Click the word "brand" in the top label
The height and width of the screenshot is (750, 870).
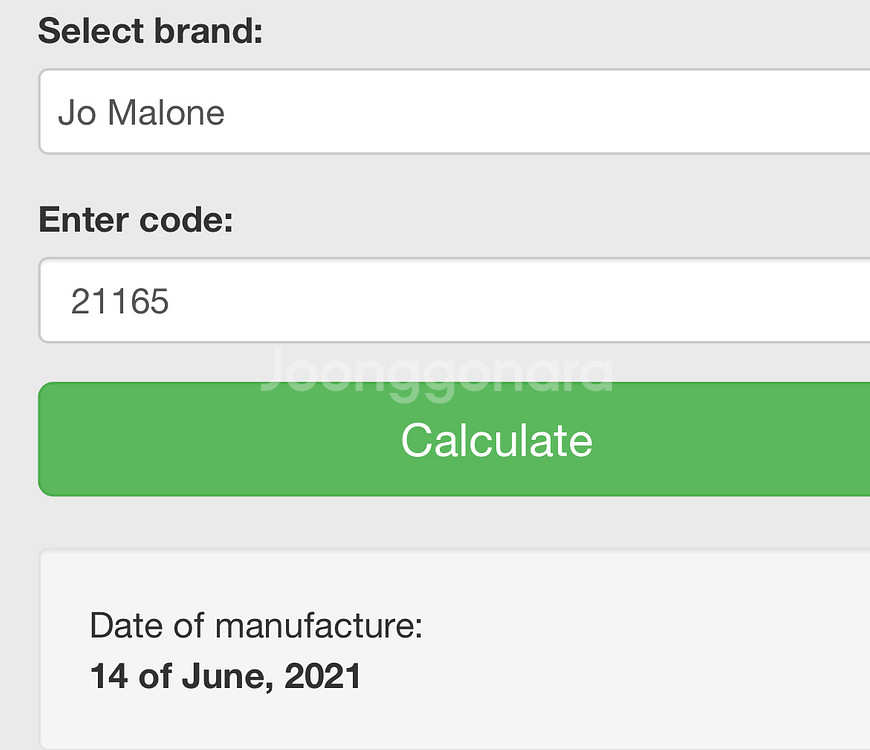pos(209,31)
